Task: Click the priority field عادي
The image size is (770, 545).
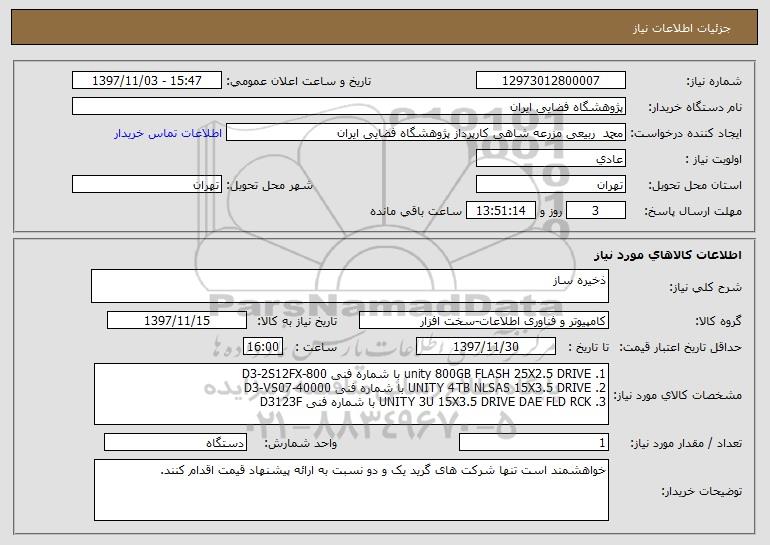Action: [x=550, y=159]
